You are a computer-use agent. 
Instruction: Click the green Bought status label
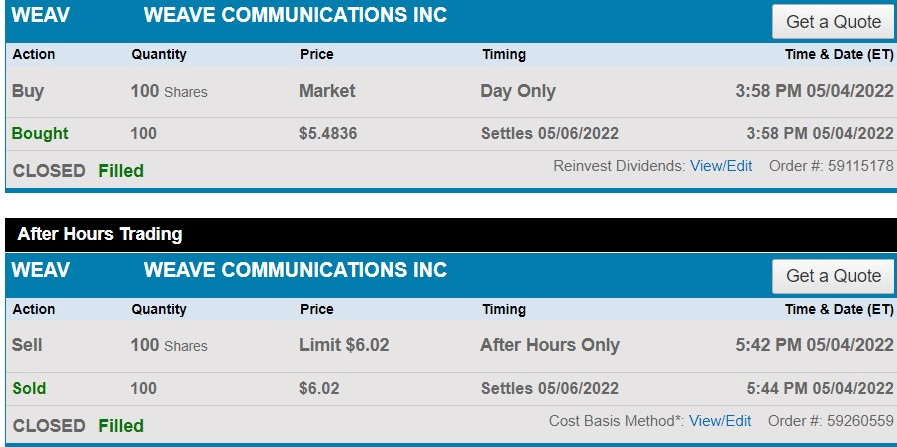click(x=40, y=134)
